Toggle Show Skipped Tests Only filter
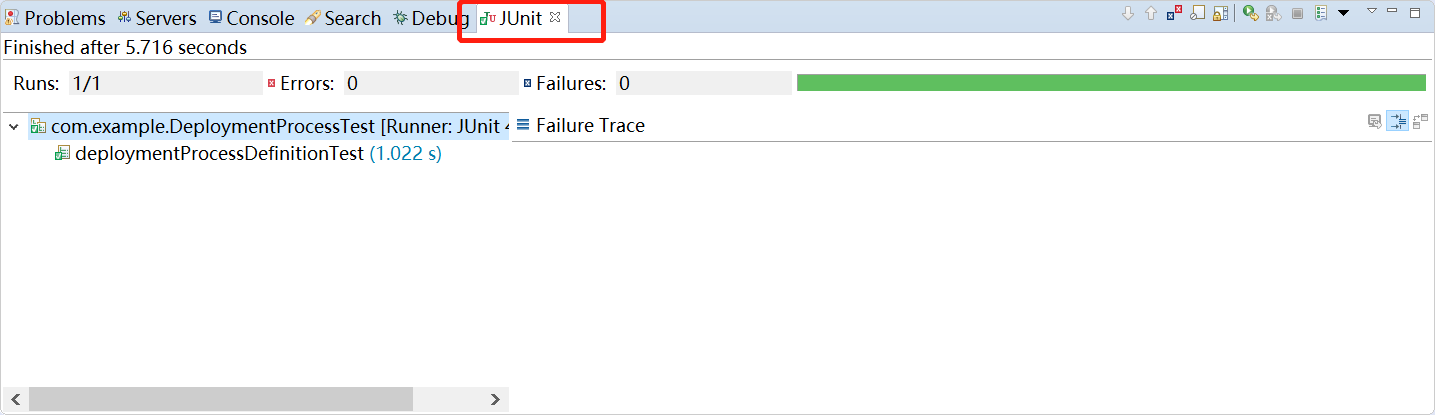Viewport: 1435px width, 415px height. (x=1197, y=13)
